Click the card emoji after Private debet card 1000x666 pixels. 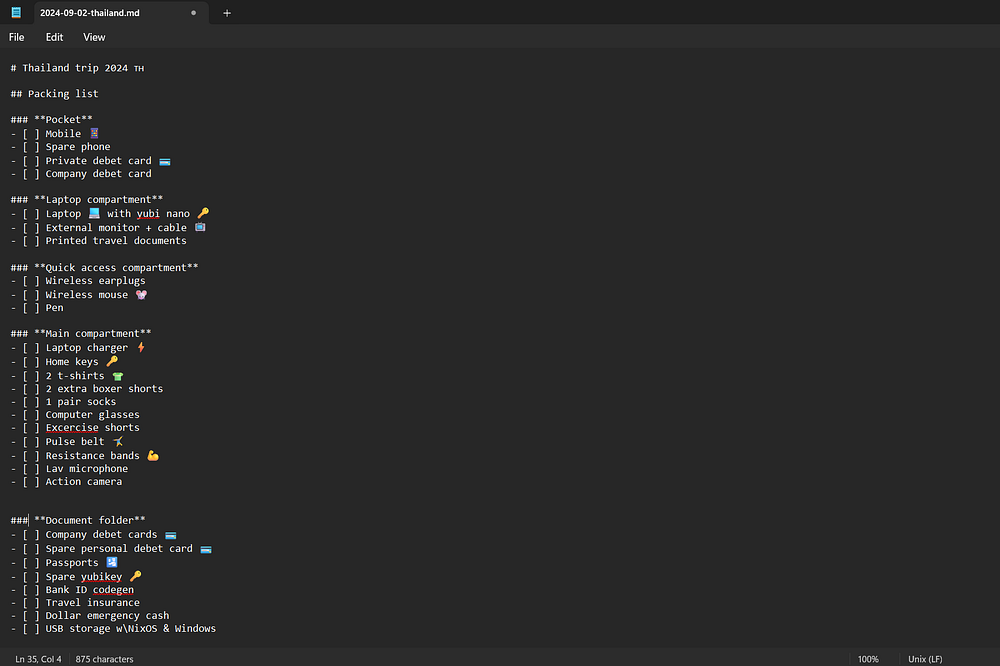pyautogui.click(x=165, y=161)
